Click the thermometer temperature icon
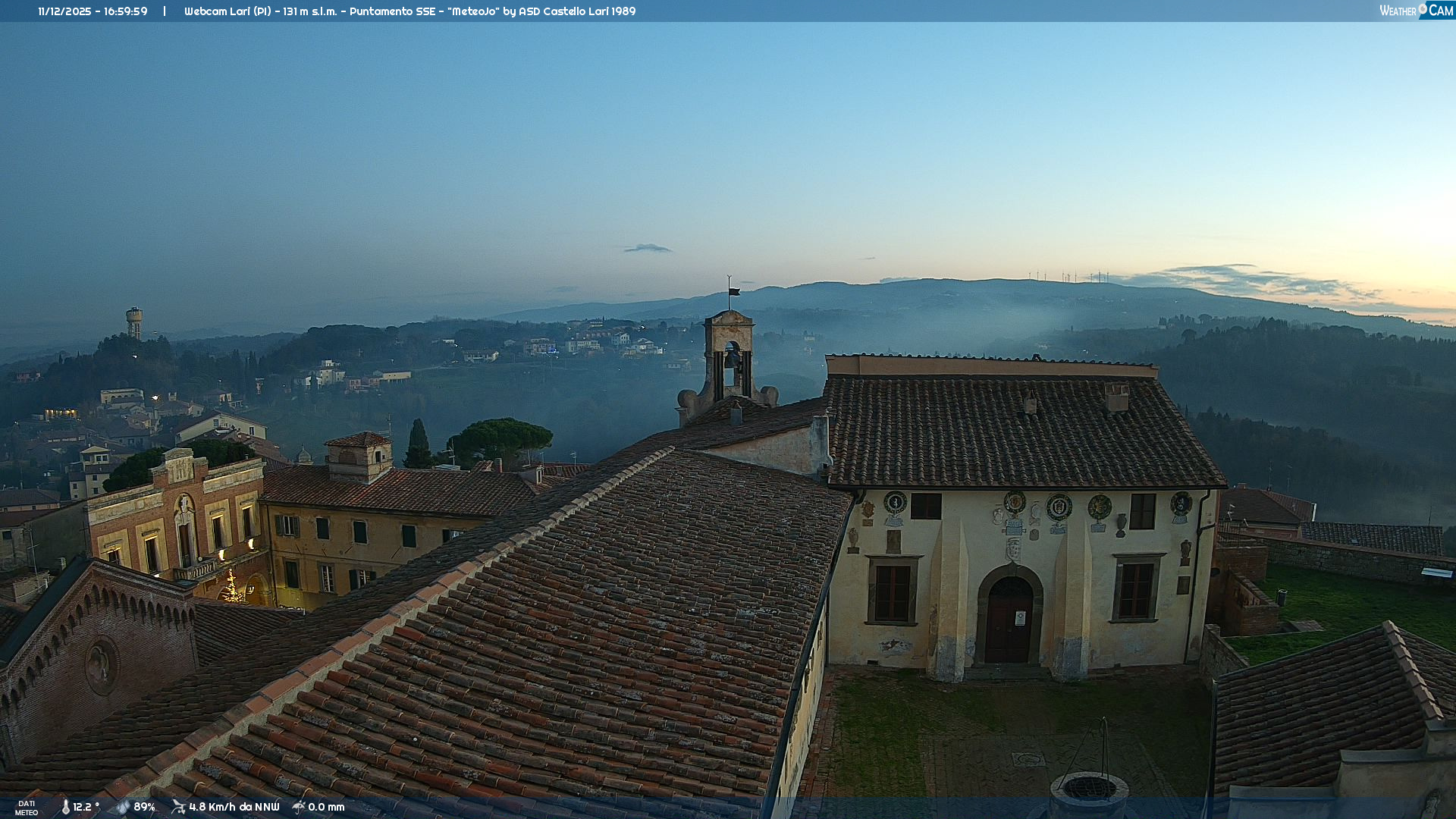 point(65,807)
